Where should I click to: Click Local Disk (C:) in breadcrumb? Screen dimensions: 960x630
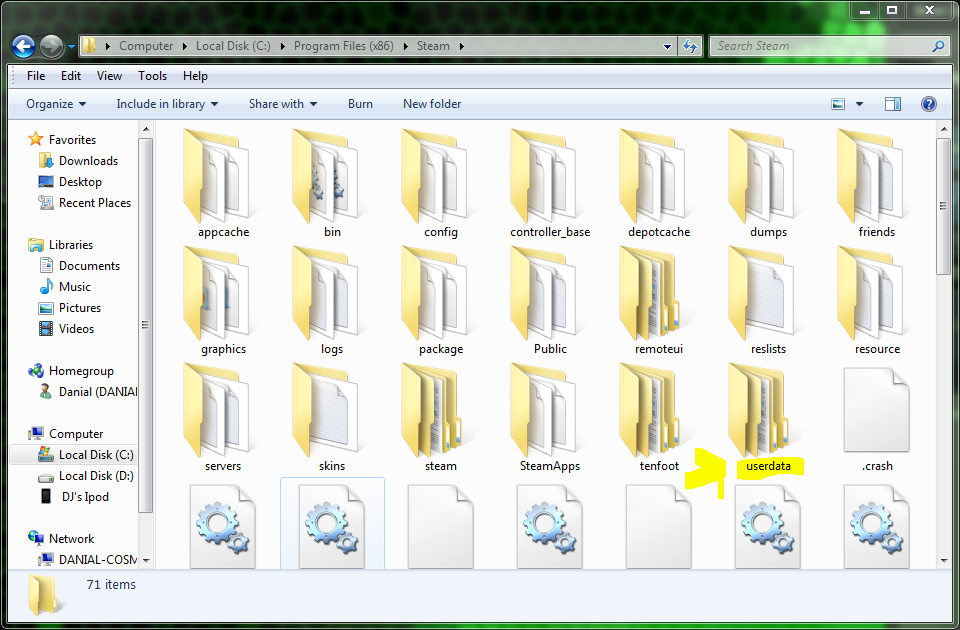pos(233,46)
